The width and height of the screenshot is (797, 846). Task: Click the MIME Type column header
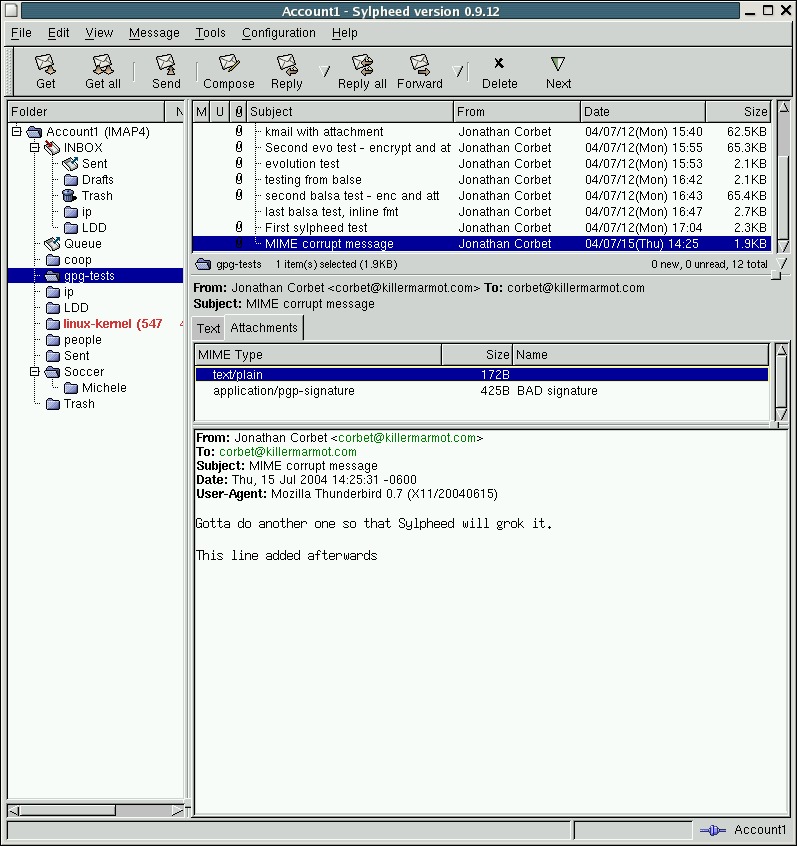click(318, 354)
